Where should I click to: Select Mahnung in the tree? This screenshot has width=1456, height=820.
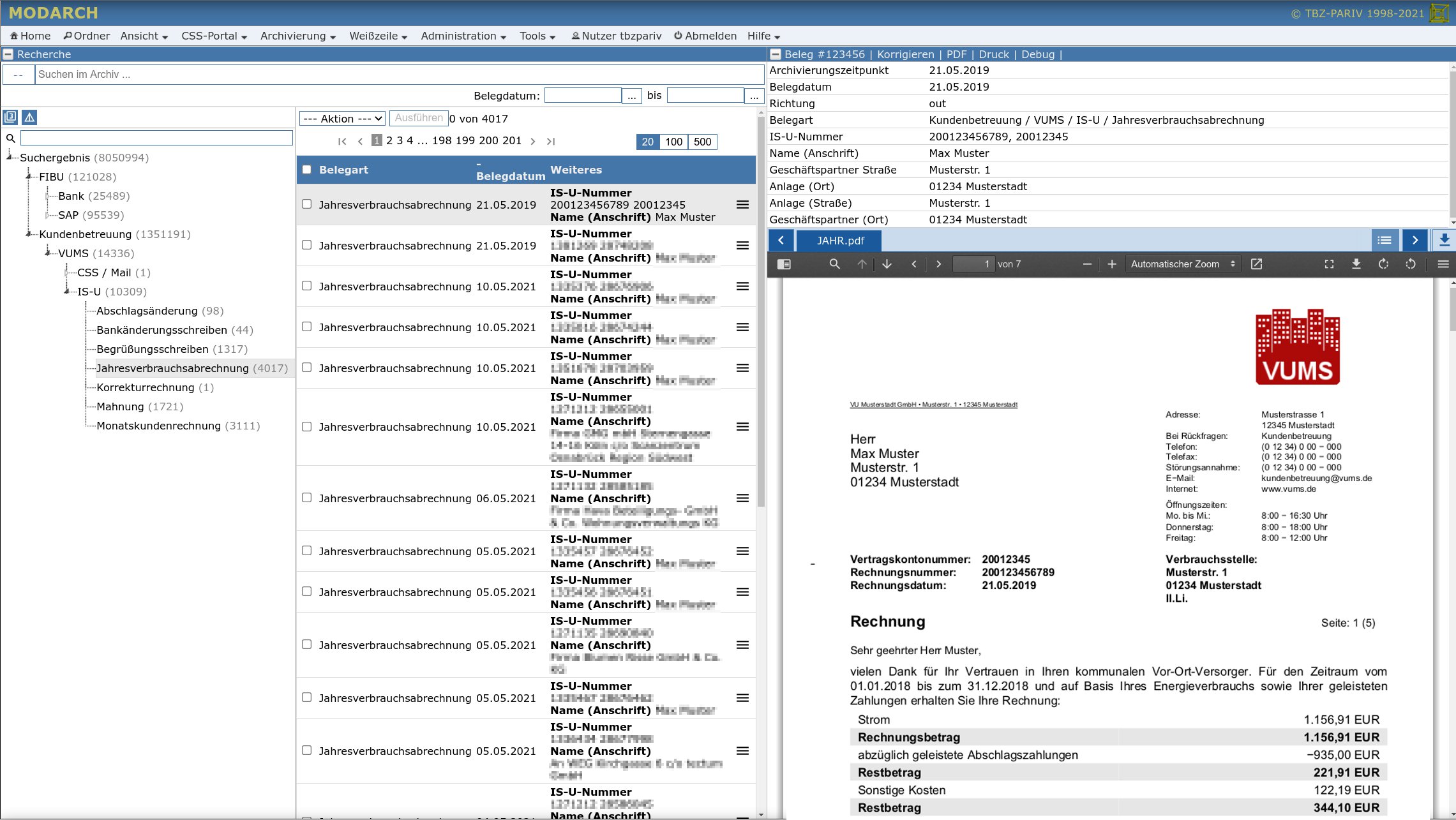[x=120, y=407]
